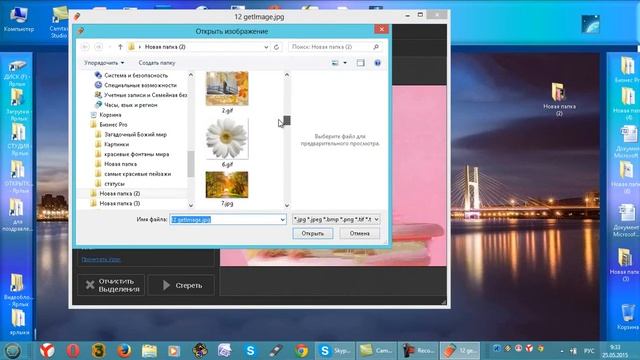Launch Opera from the taskbar
Screen dimensions: 640x360
click(73, 351)
